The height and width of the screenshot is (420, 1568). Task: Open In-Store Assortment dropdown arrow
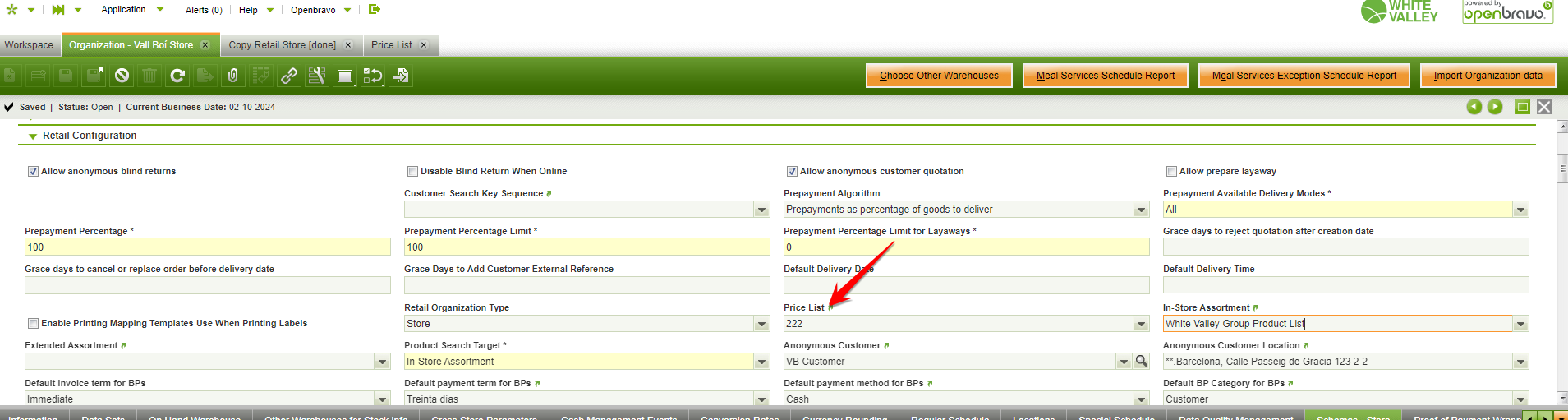[x=1521, y=324]
